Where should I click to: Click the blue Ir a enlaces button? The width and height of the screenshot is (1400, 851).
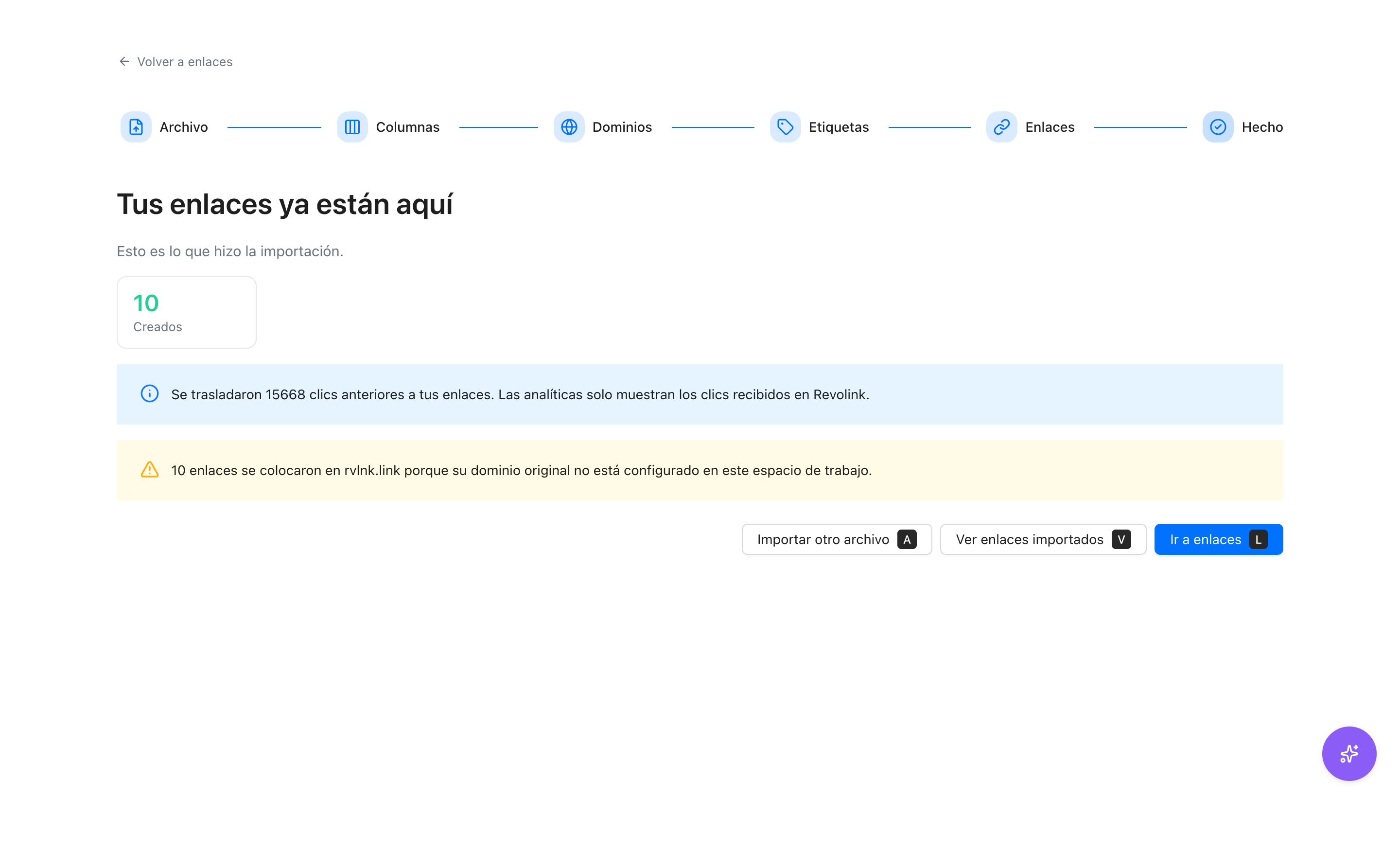click(x=1218, y=539)
